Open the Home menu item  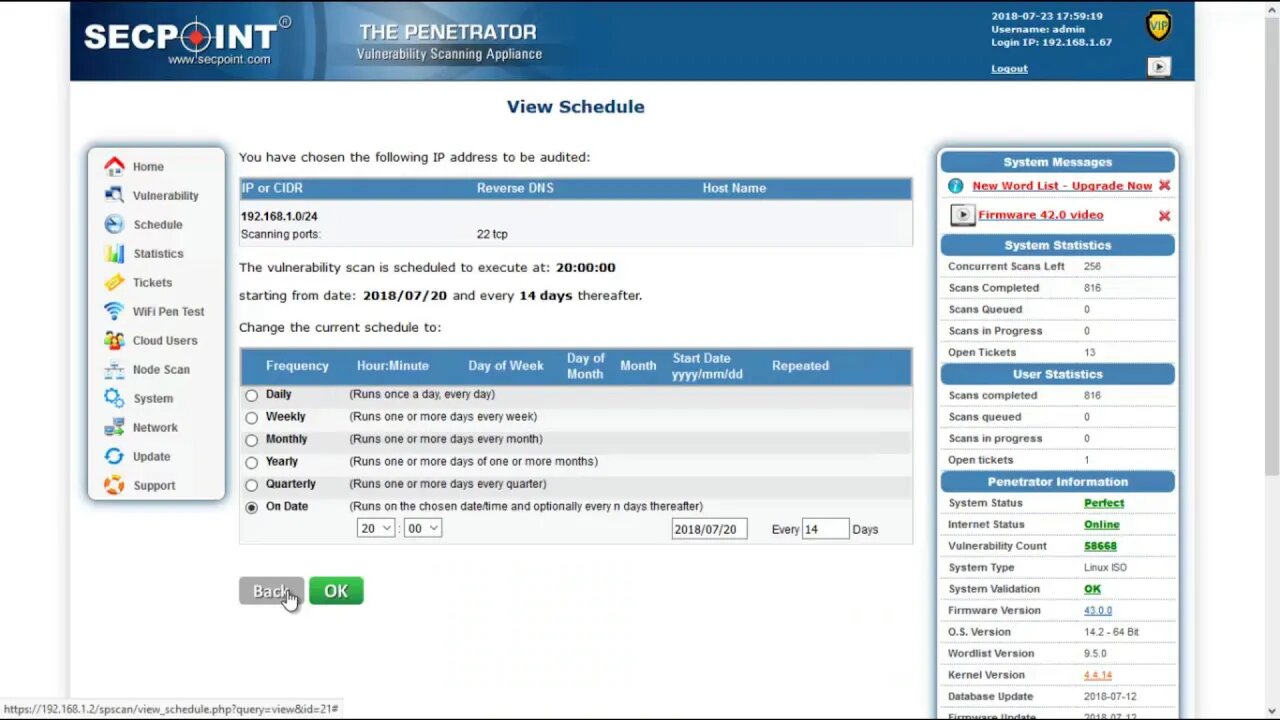click(148, 167)
